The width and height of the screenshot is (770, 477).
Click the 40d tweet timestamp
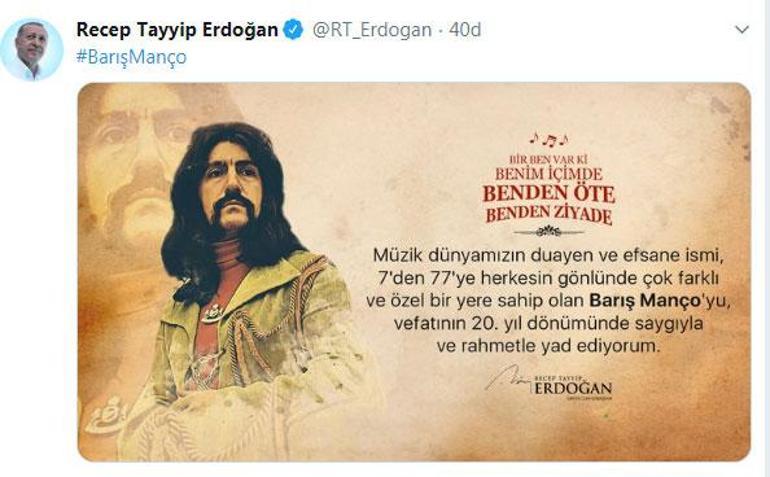(465, 30)
